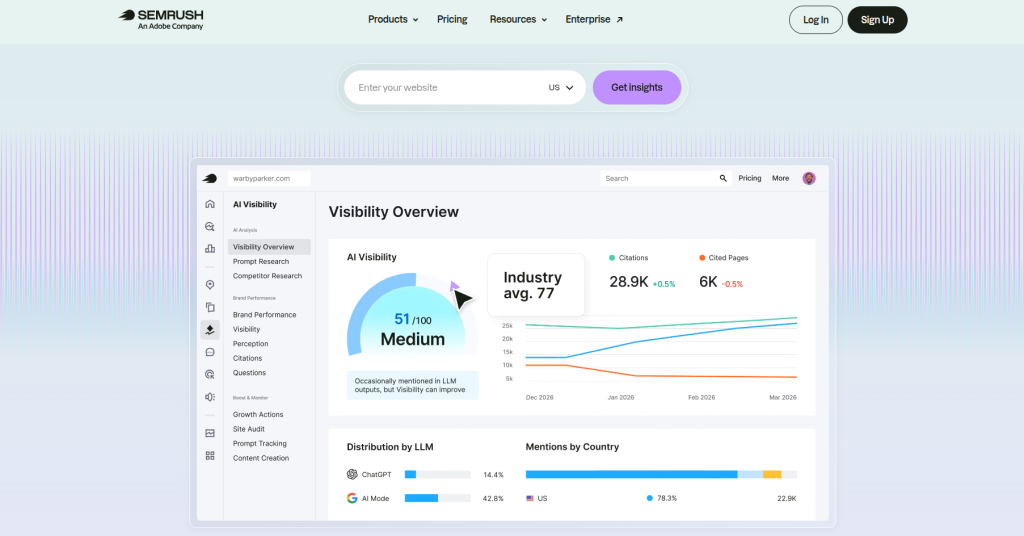The height and width of the screenshot is (536, 1024).
Task: Open Content Creation menu item
Action: [x=261, y=458]
